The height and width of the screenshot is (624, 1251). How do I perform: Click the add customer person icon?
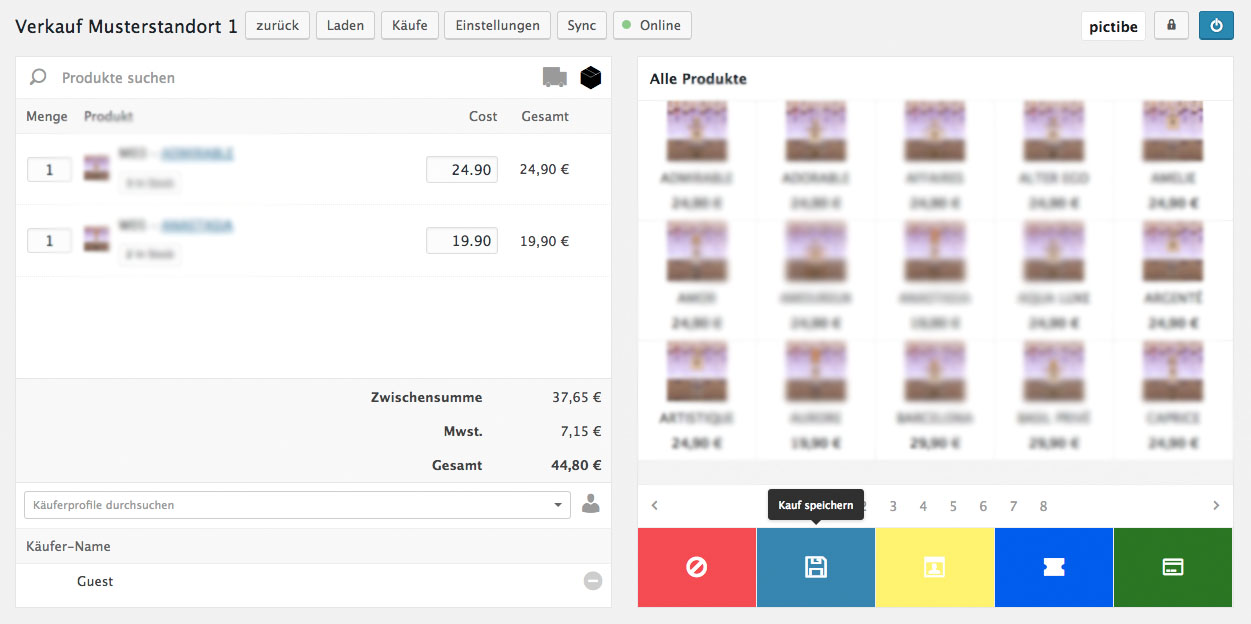(591, 504)
